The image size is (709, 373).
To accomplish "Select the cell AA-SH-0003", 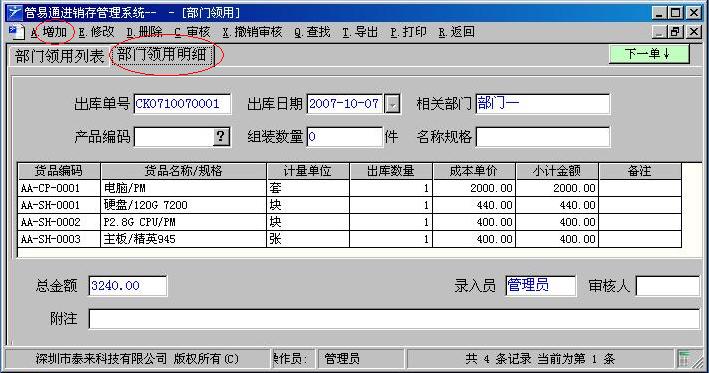I will (59, 239).
